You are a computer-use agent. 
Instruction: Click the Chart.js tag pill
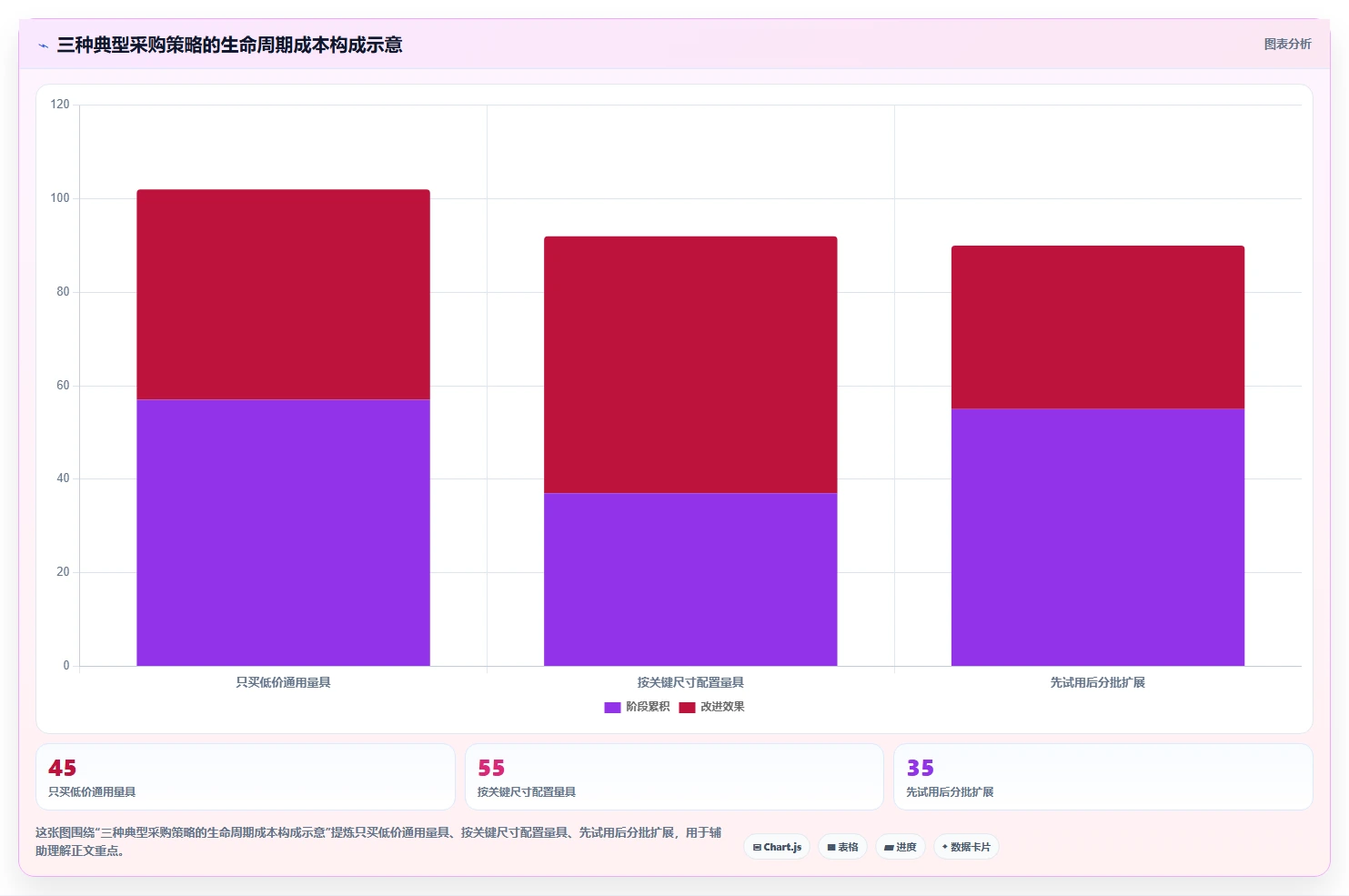(777, 847)
